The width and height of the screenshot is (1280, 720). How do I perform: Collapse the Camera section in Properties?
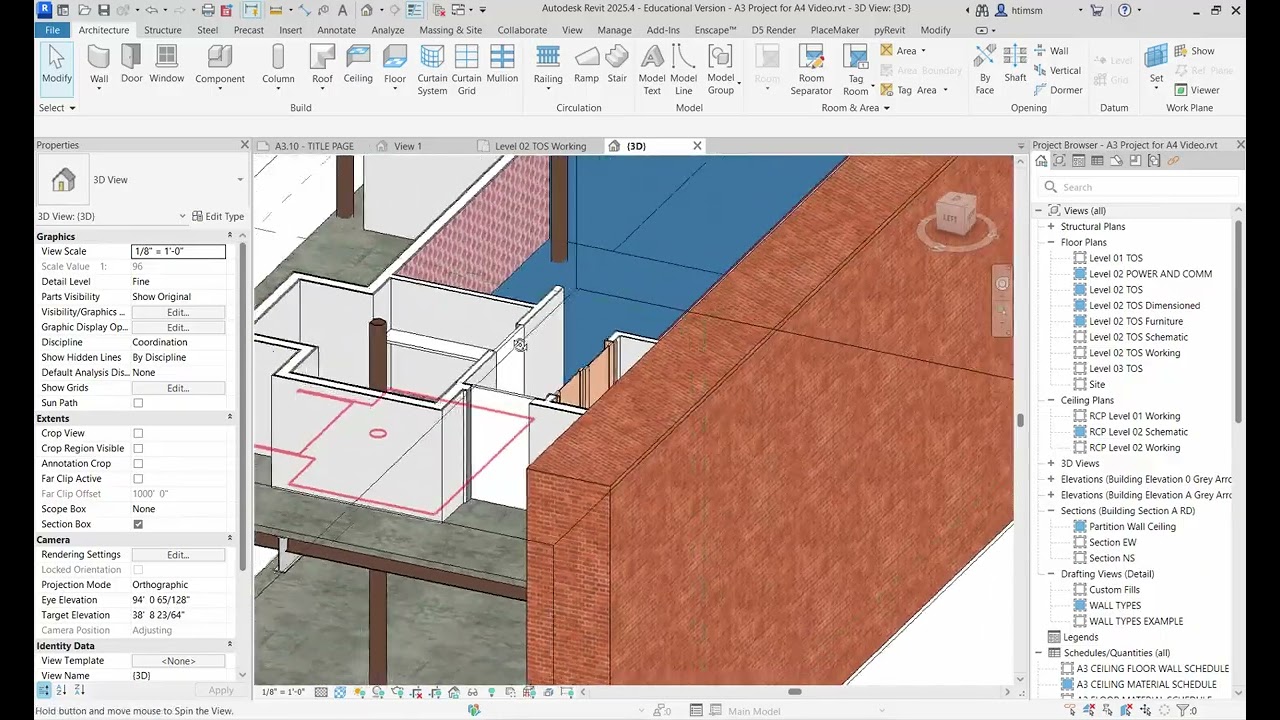tap(230, 539)
